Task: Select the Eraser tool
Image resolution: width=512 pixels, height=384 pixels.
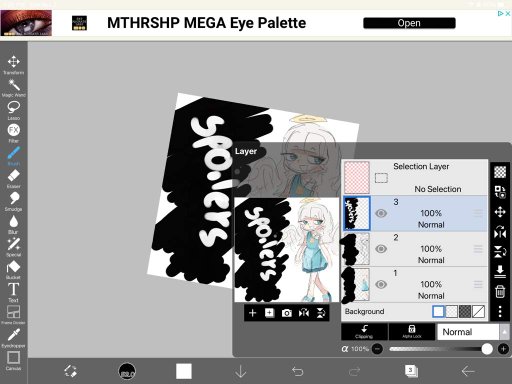Action: click(14, 179)
